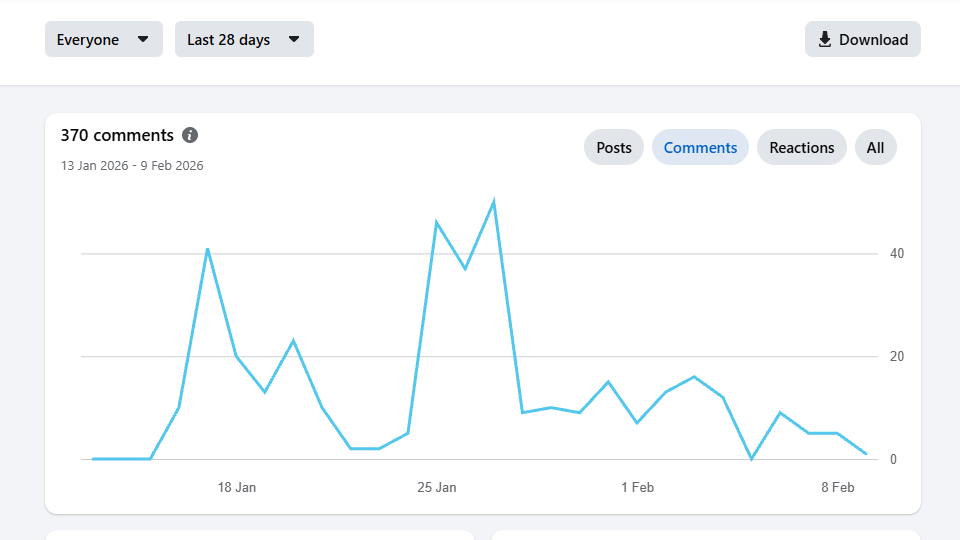Open the Everyone audience dropdown
This screenshot has height=540, width=960.
point(103,40)
